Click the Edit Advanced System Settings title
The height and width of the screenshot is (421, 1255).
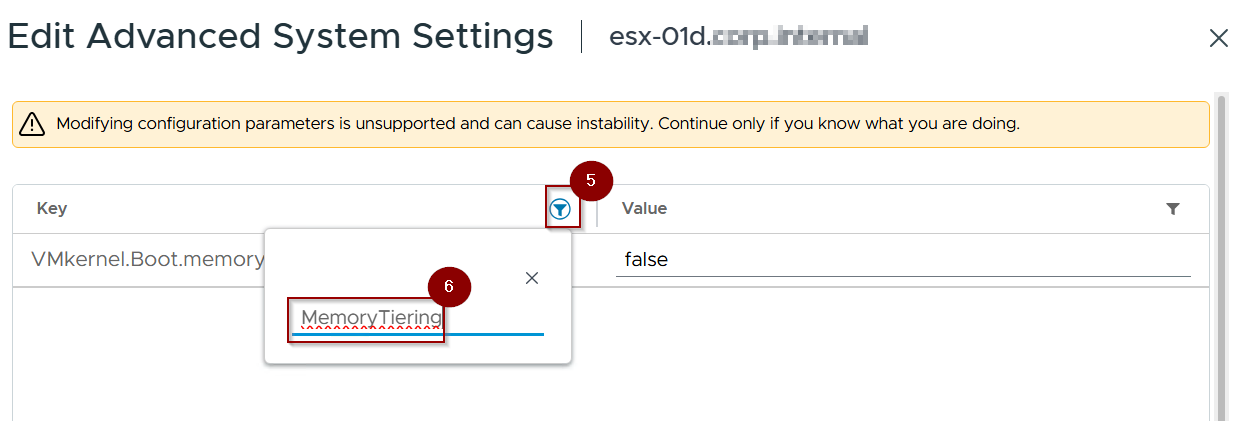[280, 37]
